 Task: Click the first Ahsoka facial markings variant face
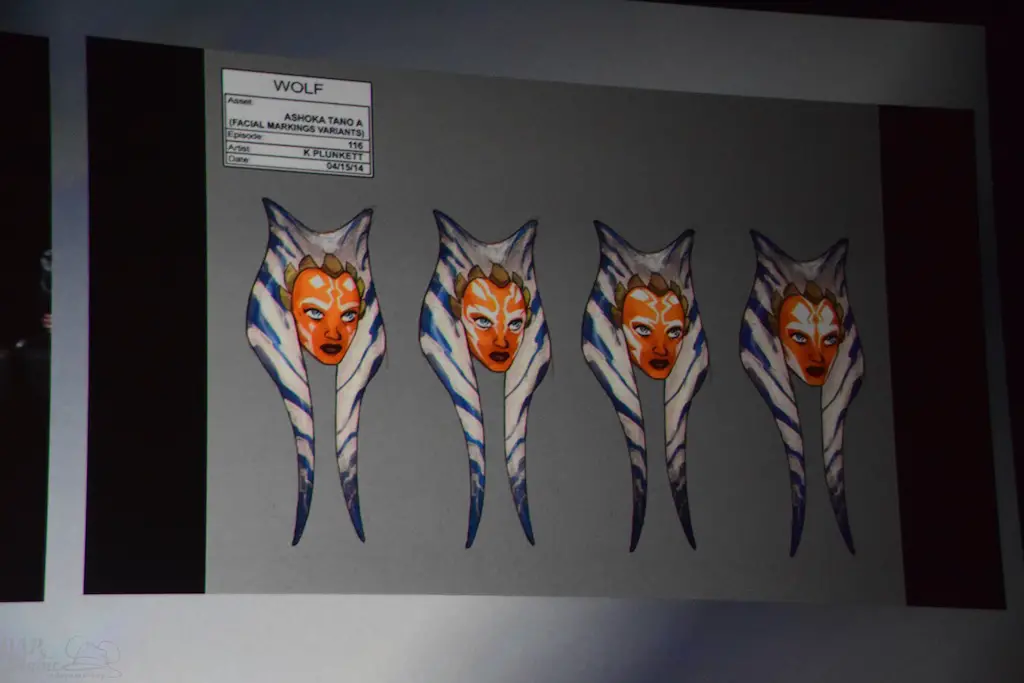pyautogui.click(x=326, y=315)
